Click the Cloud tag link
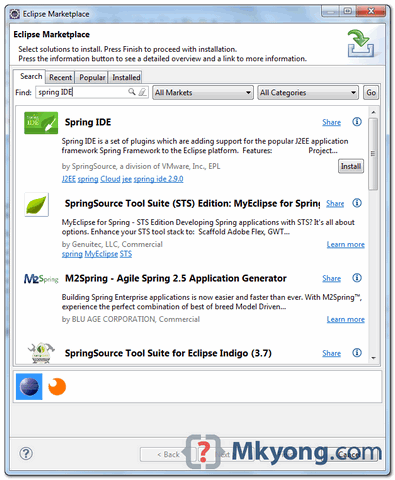The image size is (395, 480). tap(110, 179)
